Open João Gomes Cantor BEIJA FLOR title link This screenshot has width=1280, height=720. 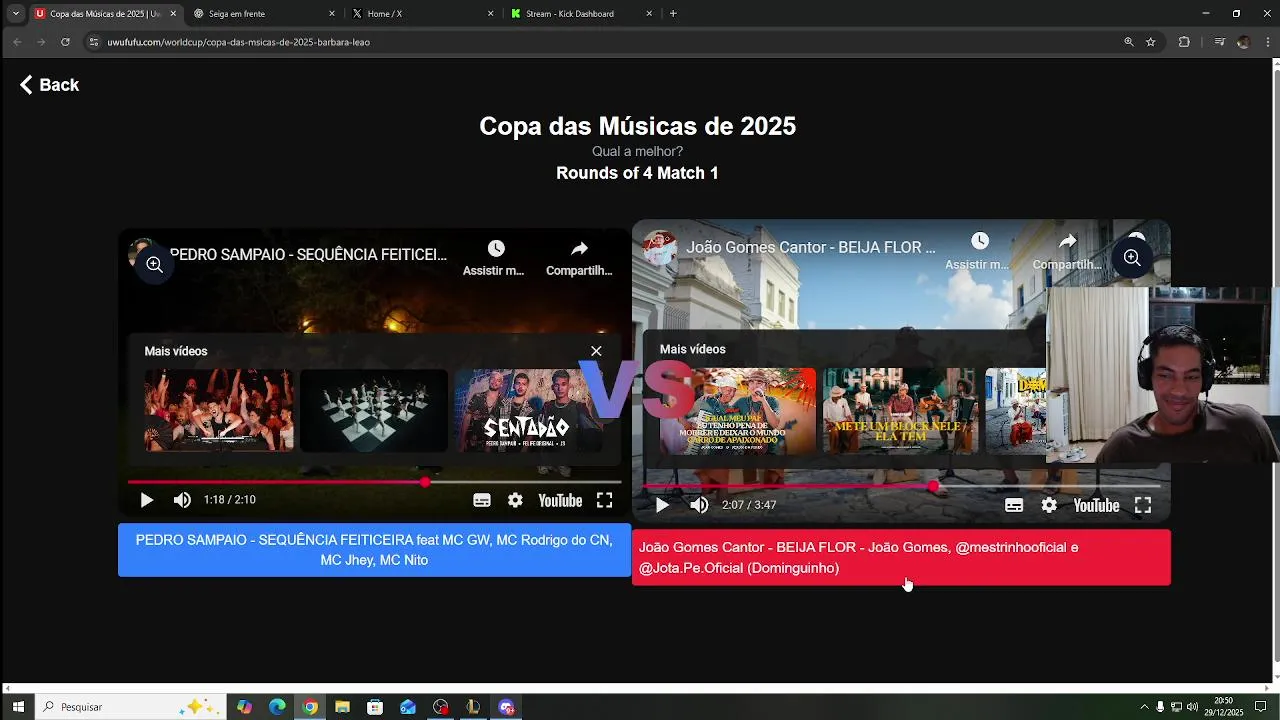pos(811,247)
